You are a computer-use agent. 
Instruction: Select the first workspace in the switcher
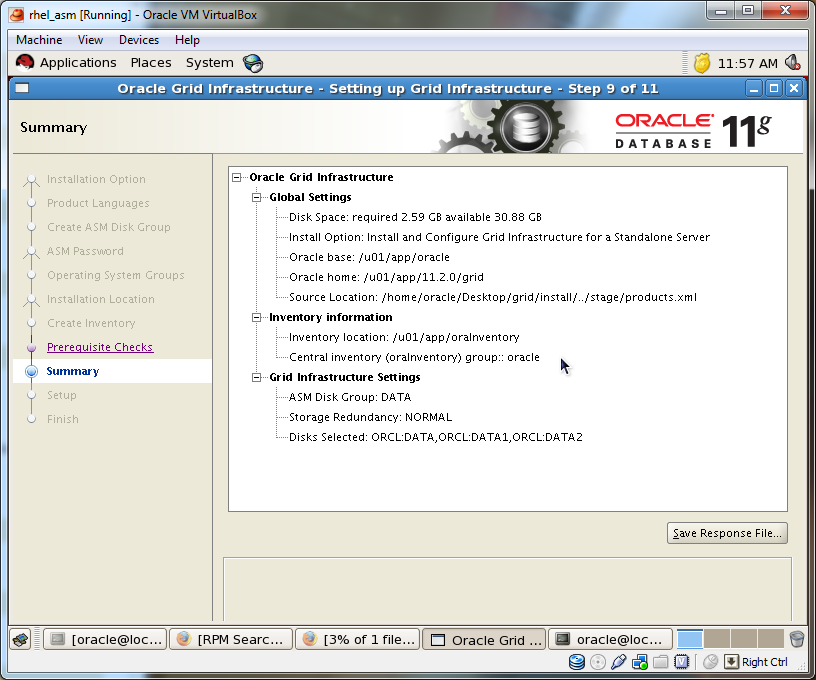[690, 639]
